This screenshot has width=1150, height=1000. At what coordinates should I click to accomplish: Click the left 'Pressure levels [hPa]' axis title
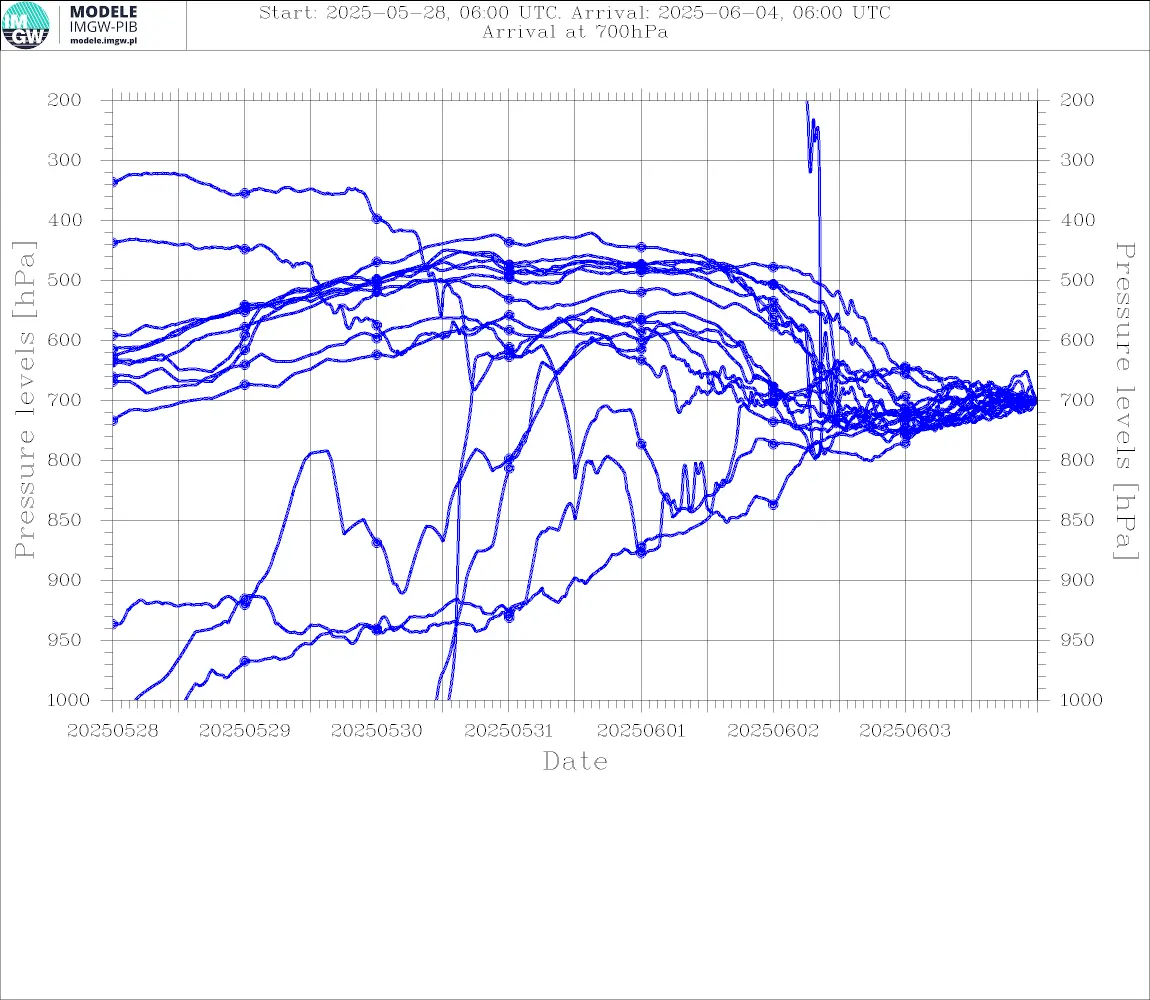(x=24, y=400)
